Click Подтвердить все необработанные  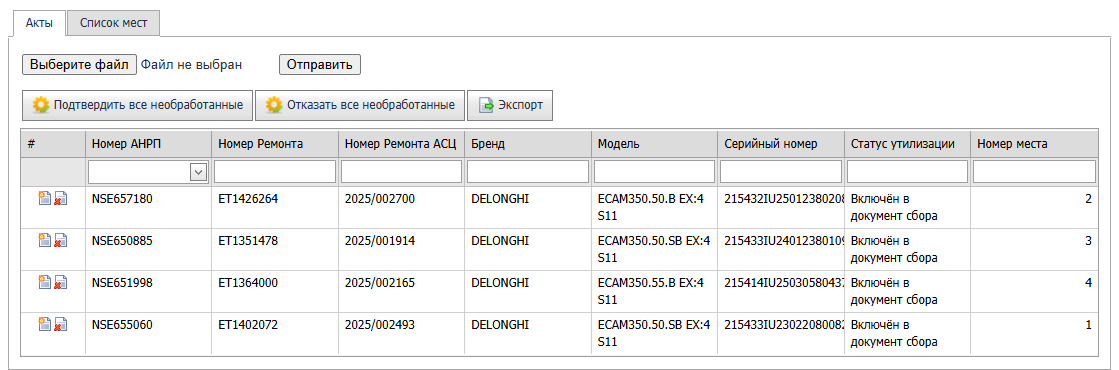pyautogui.click(x=138, y=105)
